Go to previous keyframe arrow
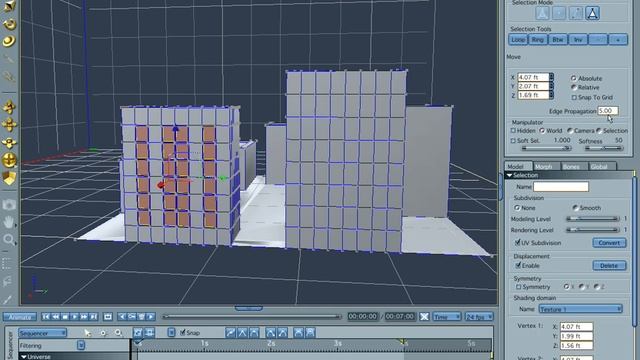The image size is (640, 360). 122,316
